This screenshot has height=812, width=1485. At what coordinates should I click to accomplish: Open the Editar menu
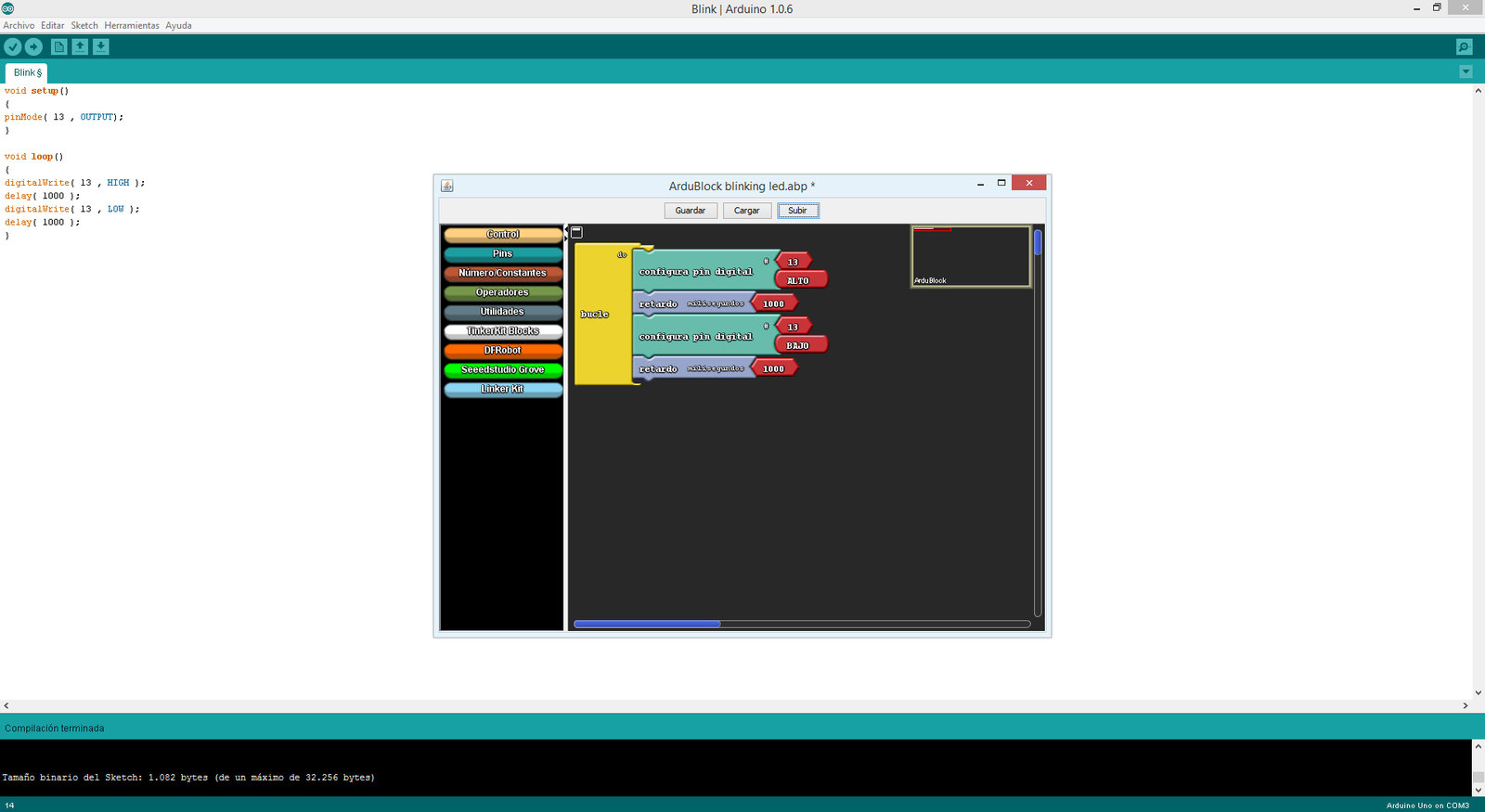click(x=53, y=25)
